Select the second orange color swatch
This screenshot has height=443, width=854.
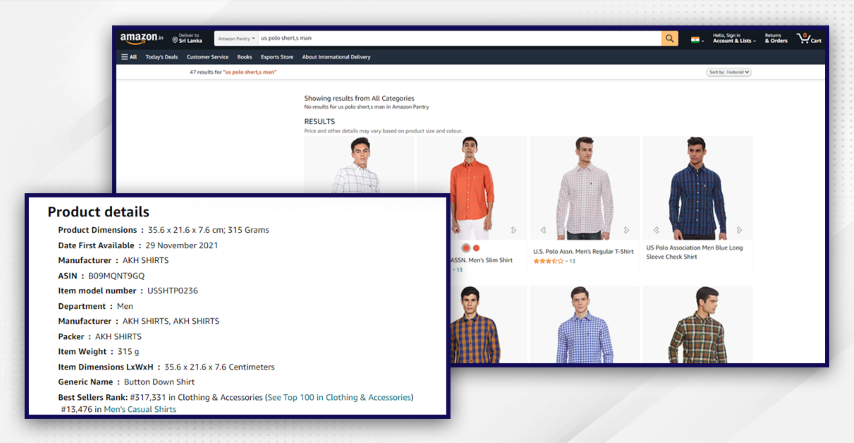477,248
